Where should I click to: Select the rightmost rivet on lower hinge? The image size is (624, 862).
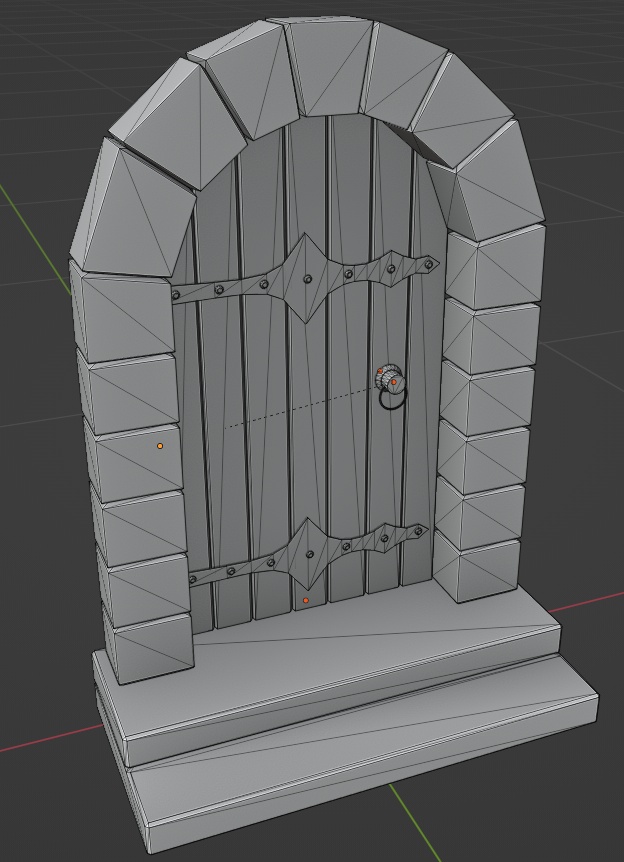418,532
